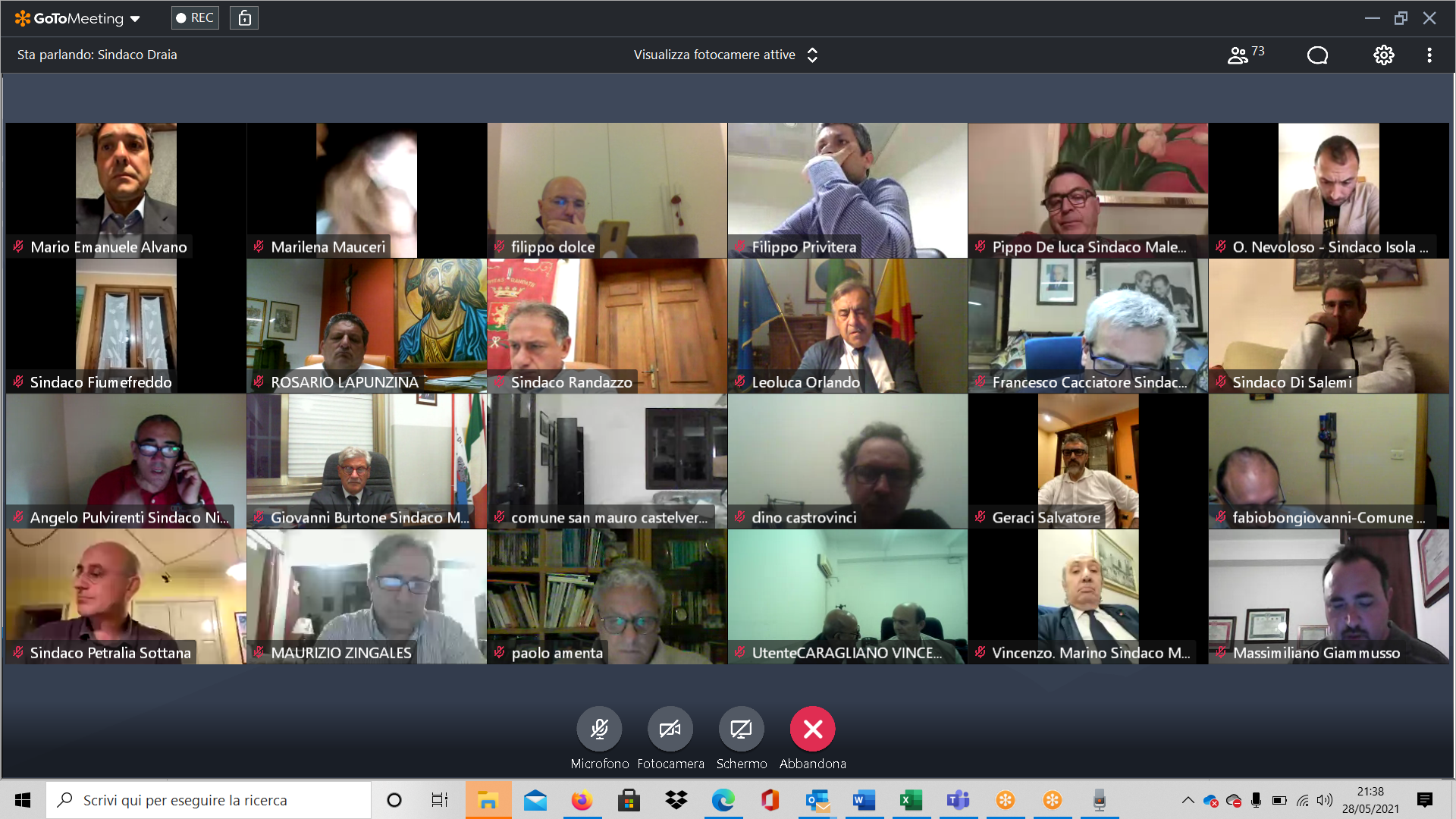Viewport: 1456px width, 819px height.
Task: Open the Mail app from the taskbar
Action: coord(535,800)
